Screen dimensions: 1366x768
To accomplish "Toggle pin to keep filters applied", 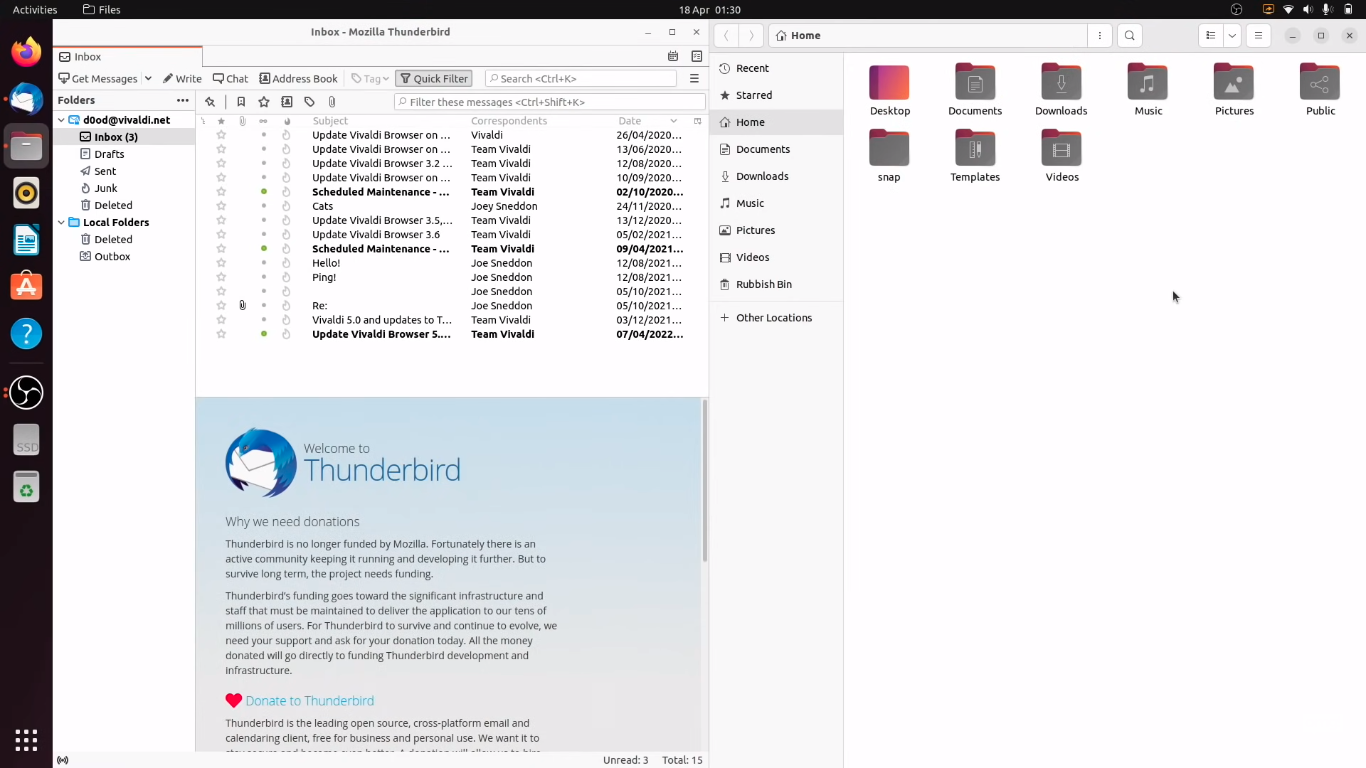I will tap(210, 102).
